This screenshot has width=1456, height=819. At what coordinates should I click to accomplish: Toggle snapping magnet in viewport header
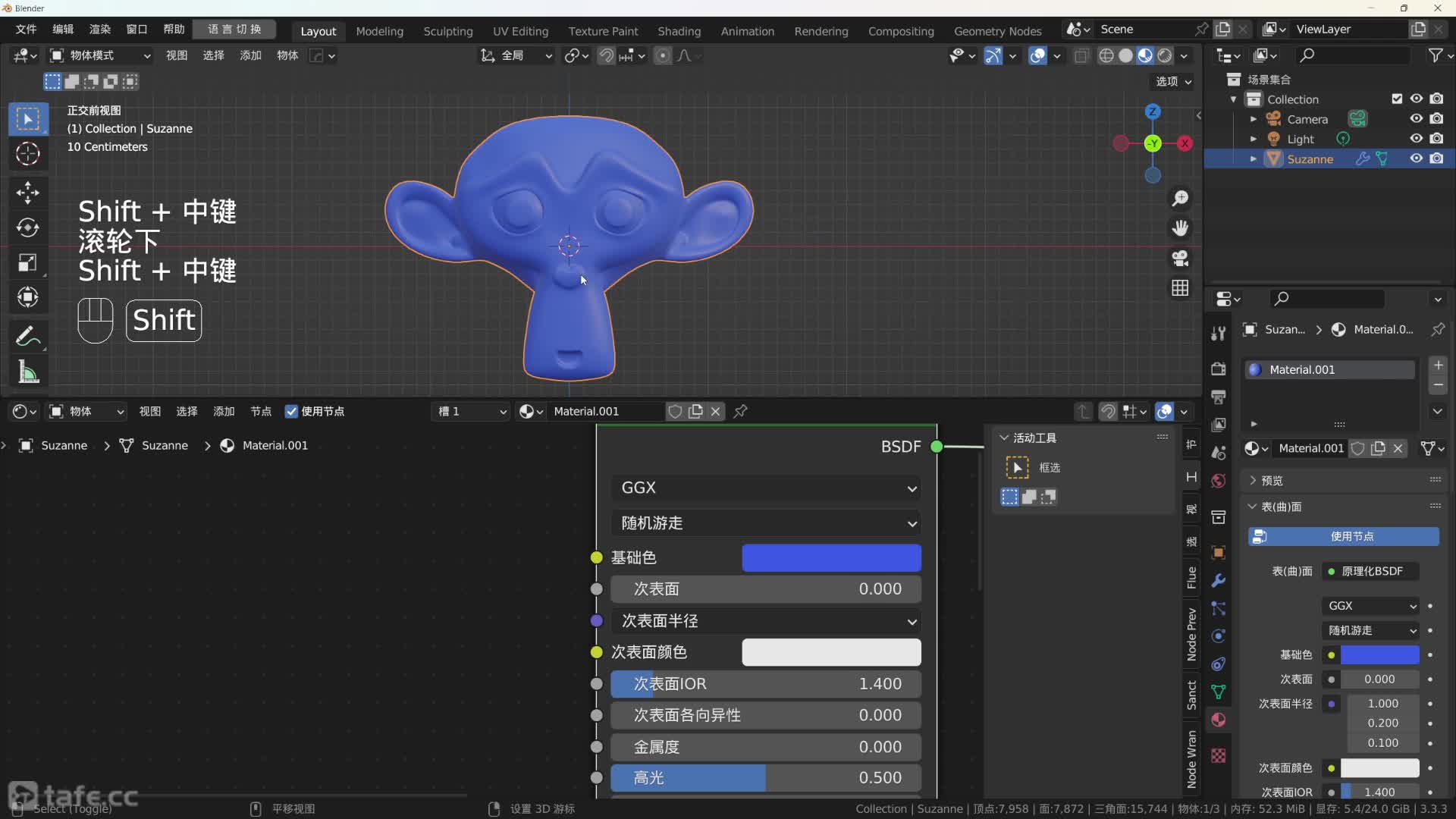click(x=606, y=55)
